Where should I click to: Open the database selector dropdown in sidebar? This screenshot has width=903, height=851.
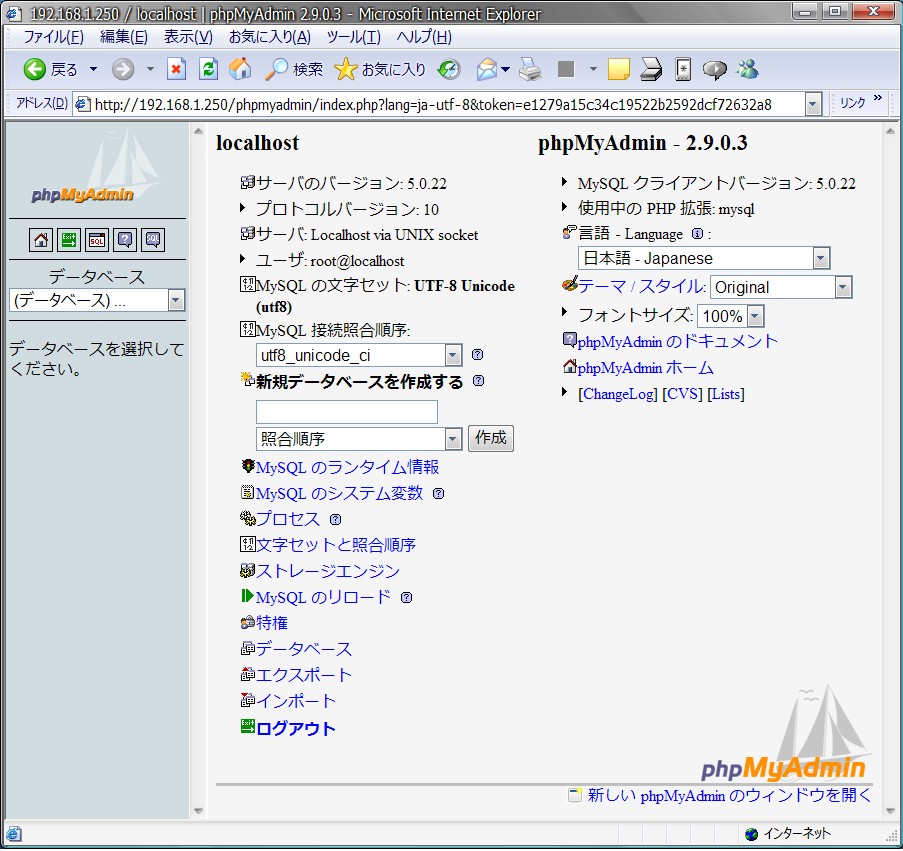(176, 301)
